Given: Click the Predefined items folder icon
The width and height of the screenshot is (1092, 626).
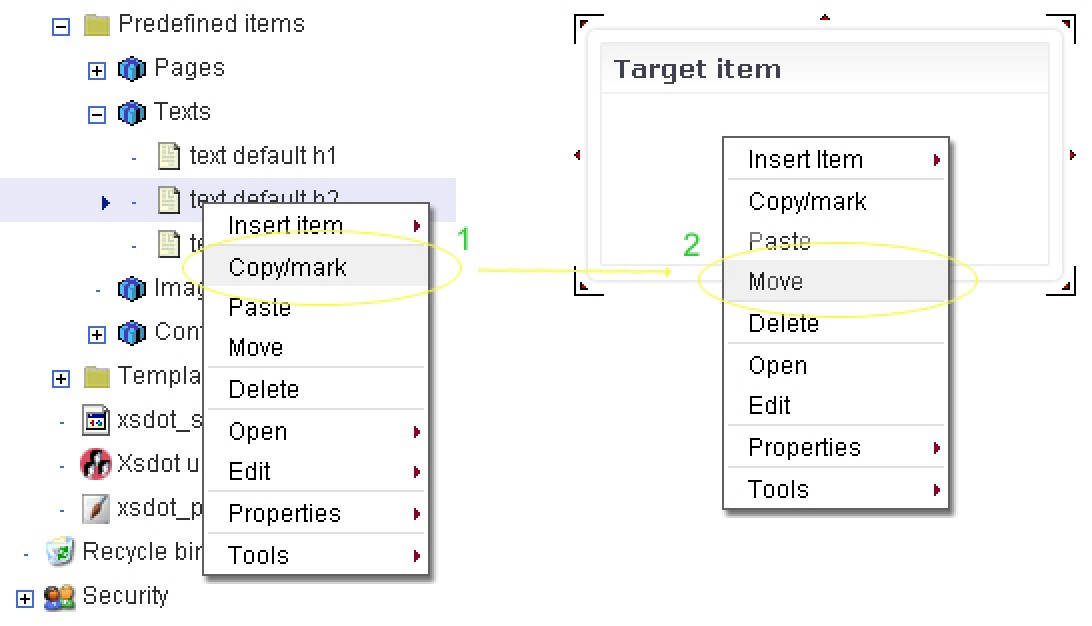Looking at the screenshot, I should click(x=96, y=24).
